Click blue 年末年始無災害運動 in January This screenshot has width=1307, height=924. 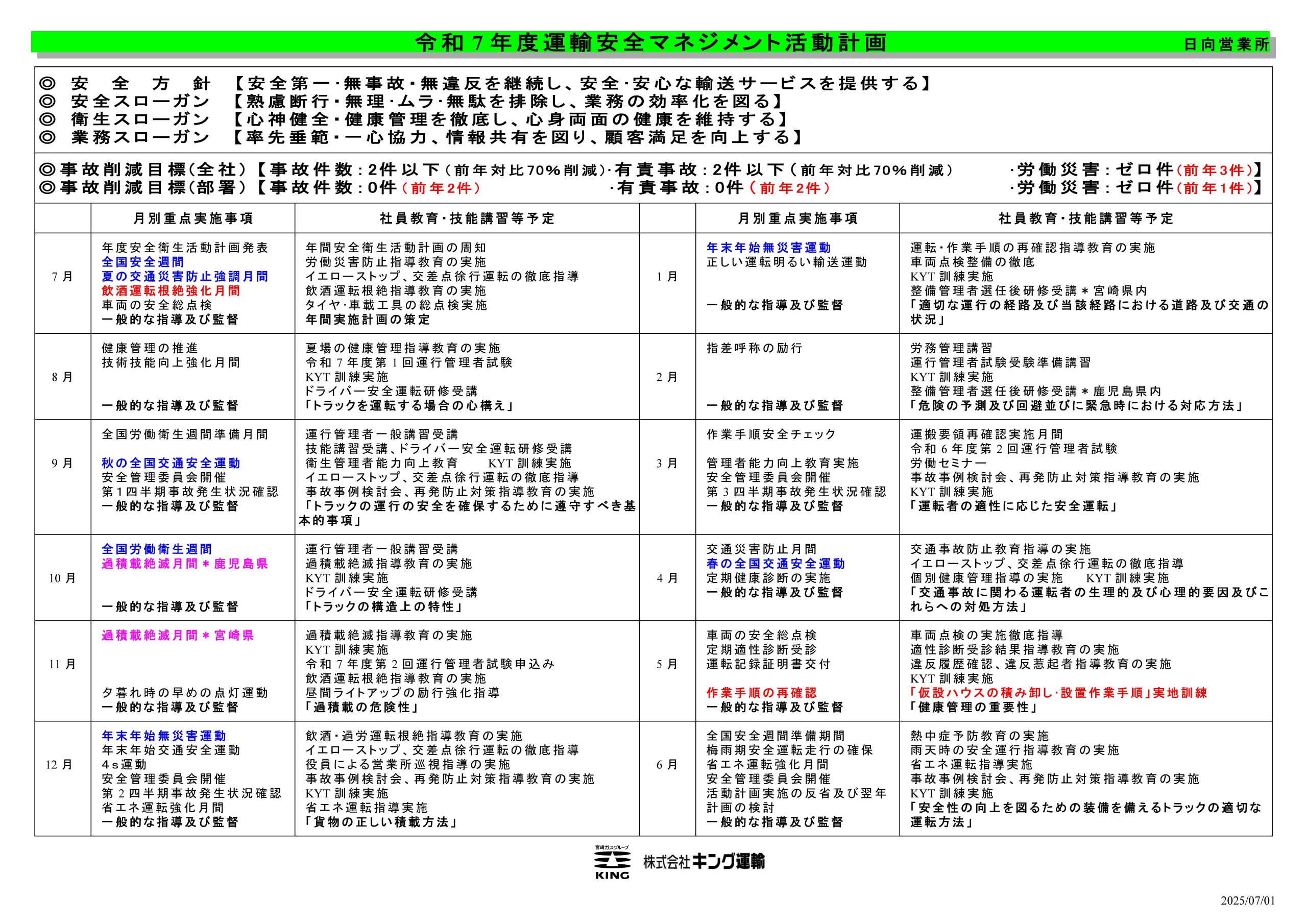[768, 248]
